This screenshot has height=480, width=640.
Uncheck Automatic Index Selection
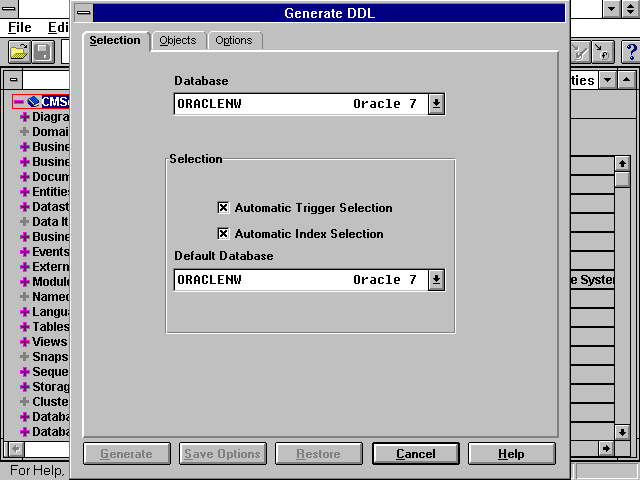223,234
